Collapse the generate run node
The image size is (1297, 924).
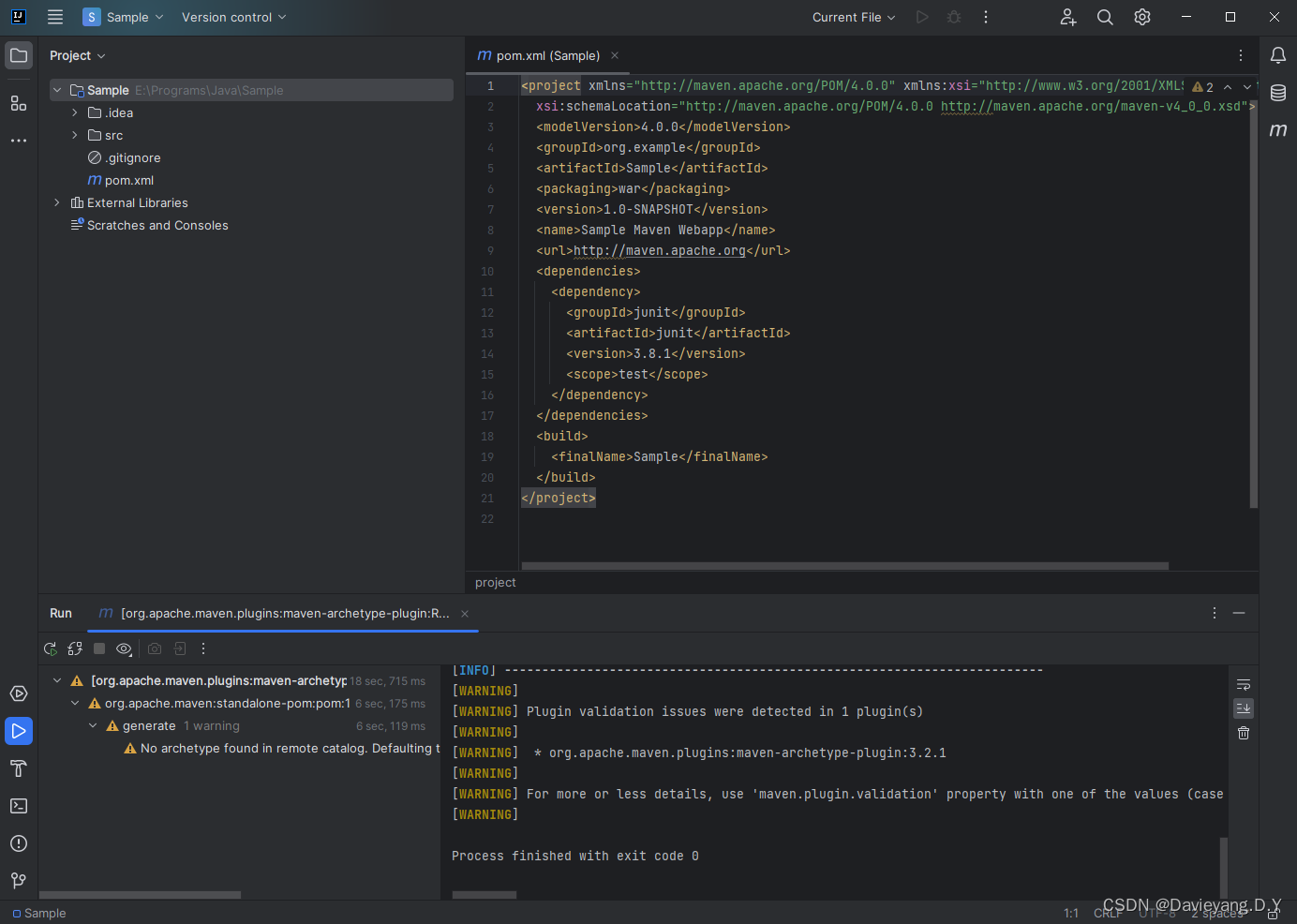tap(93, 725)
